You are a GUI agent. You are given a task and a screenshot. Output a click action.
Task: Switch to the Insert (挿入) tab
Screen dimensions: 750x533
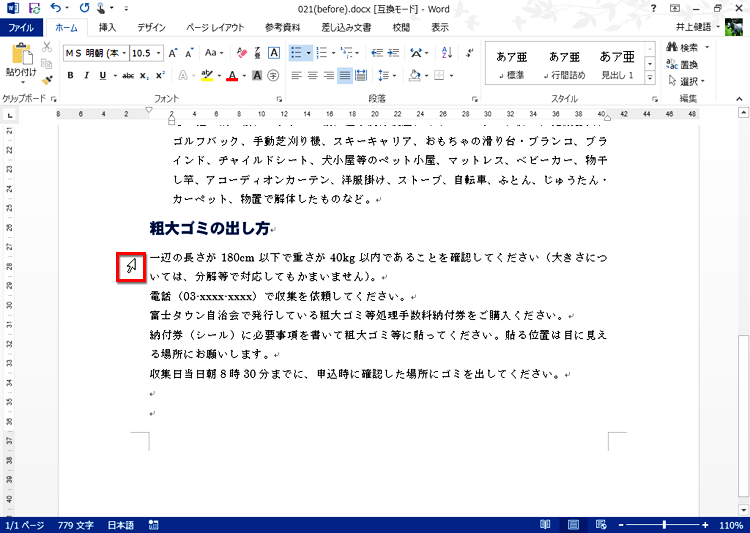click(x=107, y=27)
